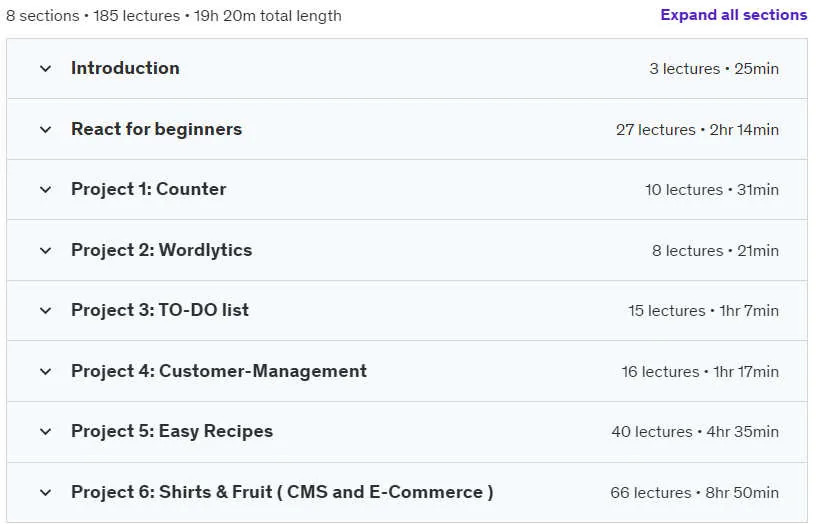Click the Expand all sections link
This screenshot has height=524, width=816.
tap(734, 15)
